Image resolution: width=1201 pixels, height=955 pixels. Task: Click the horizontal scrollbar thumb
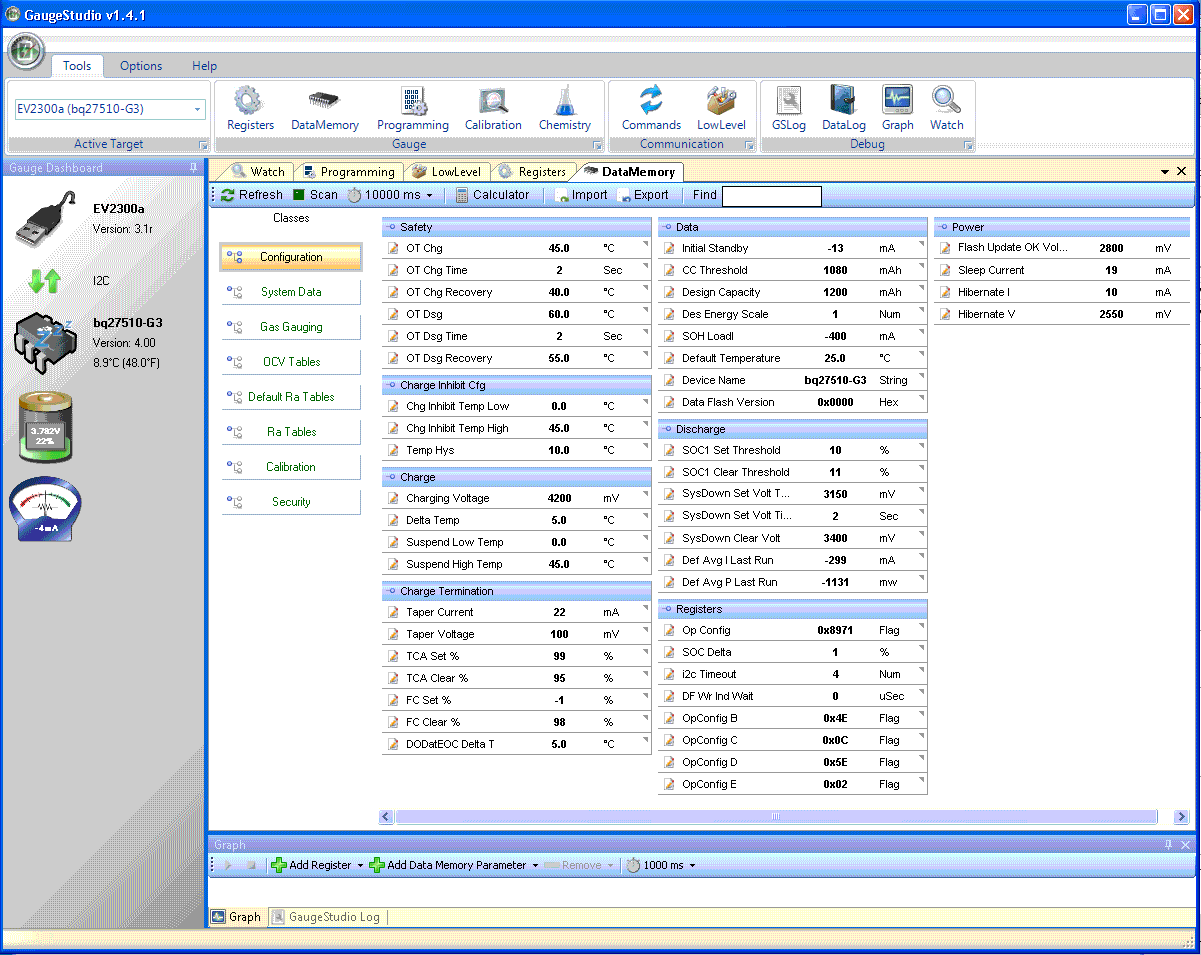coord(775,817)
